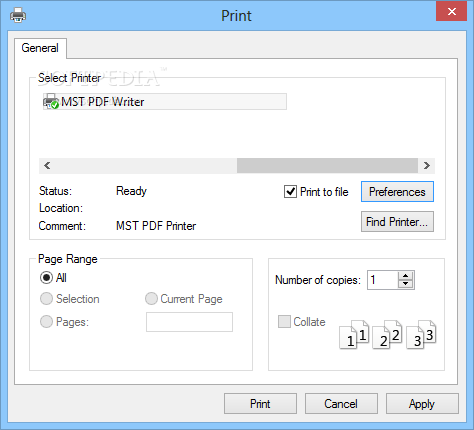The image size is (474, 430).
Task: Select the MST PDF Writer printer icon
Action: (51, 101)
